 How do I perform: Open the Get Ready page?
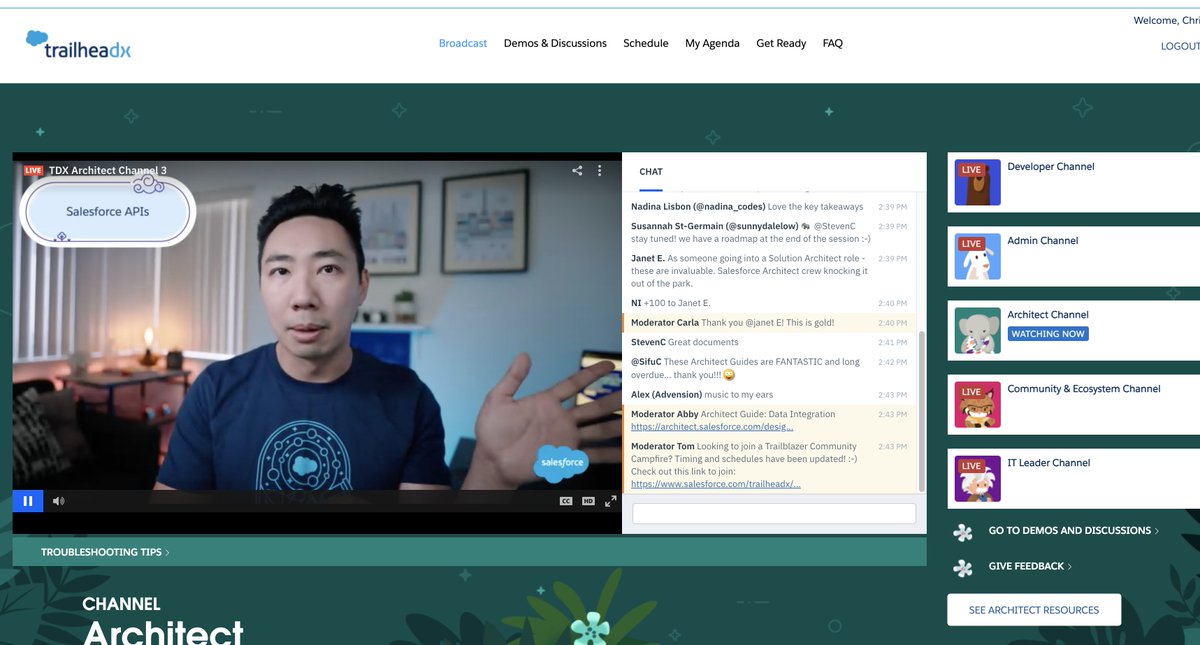click(x=781, y=43)
